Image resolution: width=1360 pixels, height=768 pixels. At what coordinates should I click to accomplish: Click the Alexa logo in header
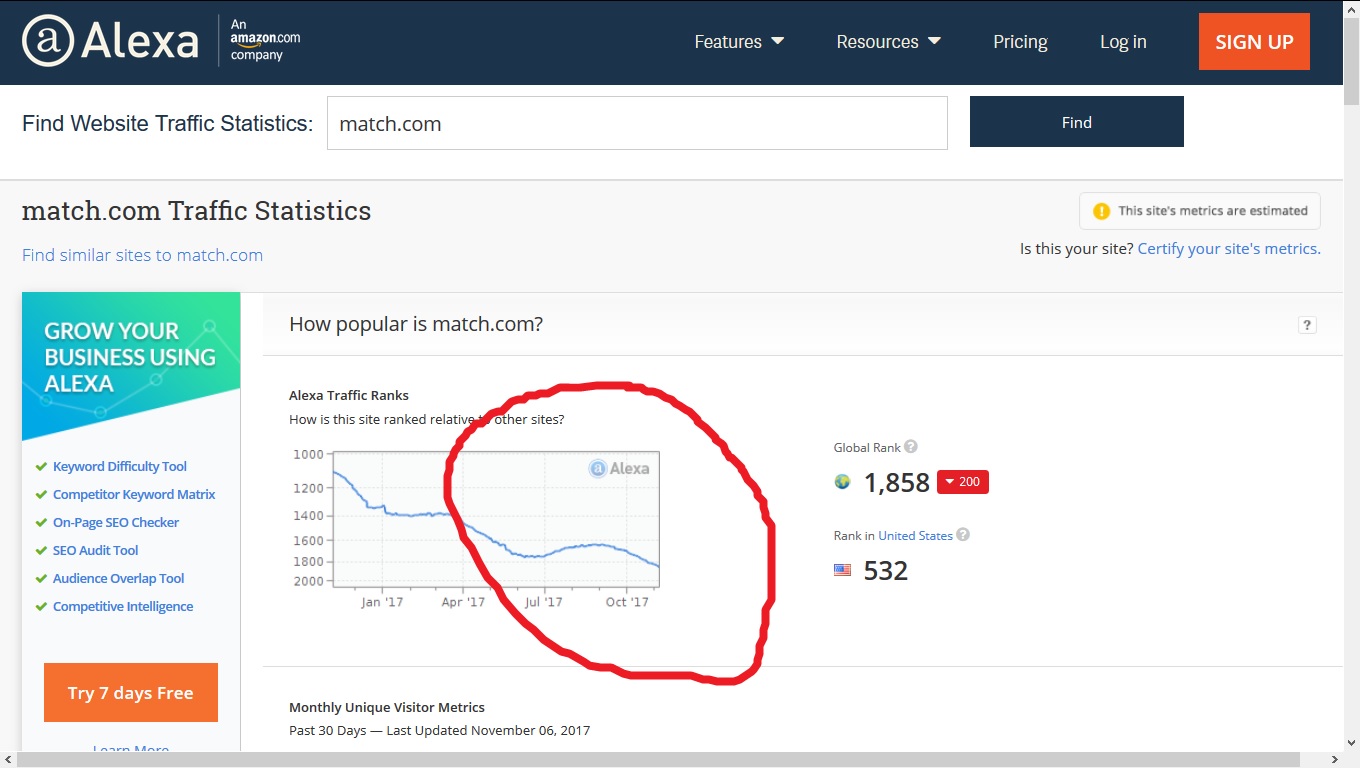coord(110,41)
